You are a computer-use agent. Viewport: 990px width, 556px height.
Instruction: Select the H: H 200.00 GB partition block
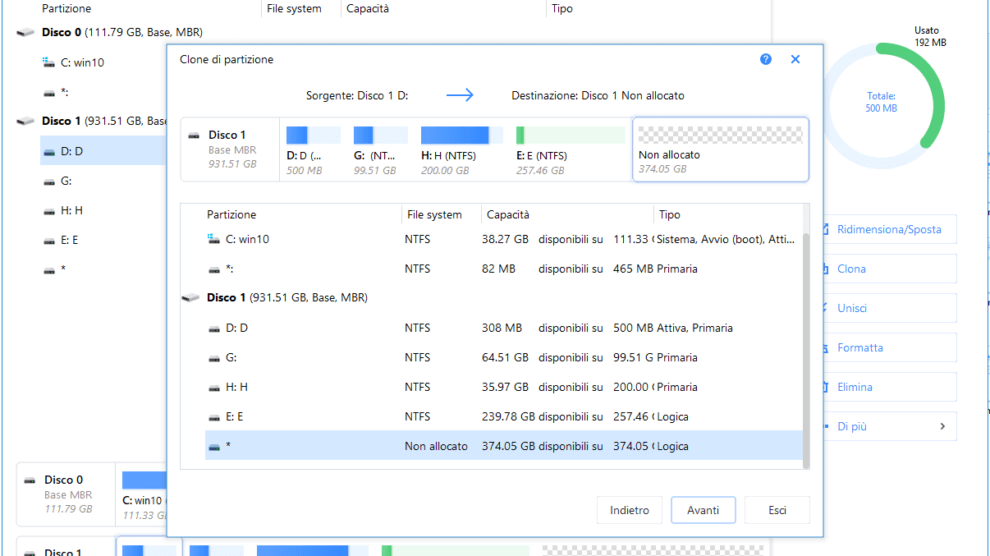462,151
